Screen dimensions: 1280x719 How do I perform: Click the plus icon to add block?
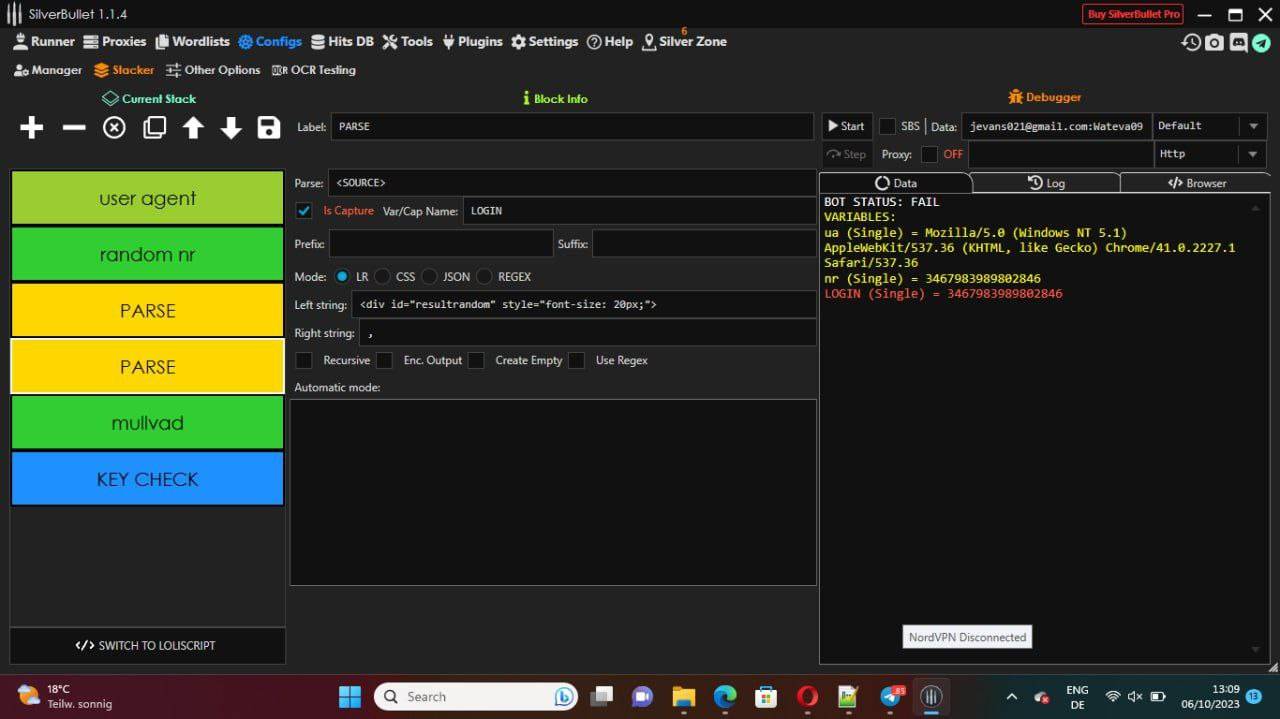(x=31, y=128)
